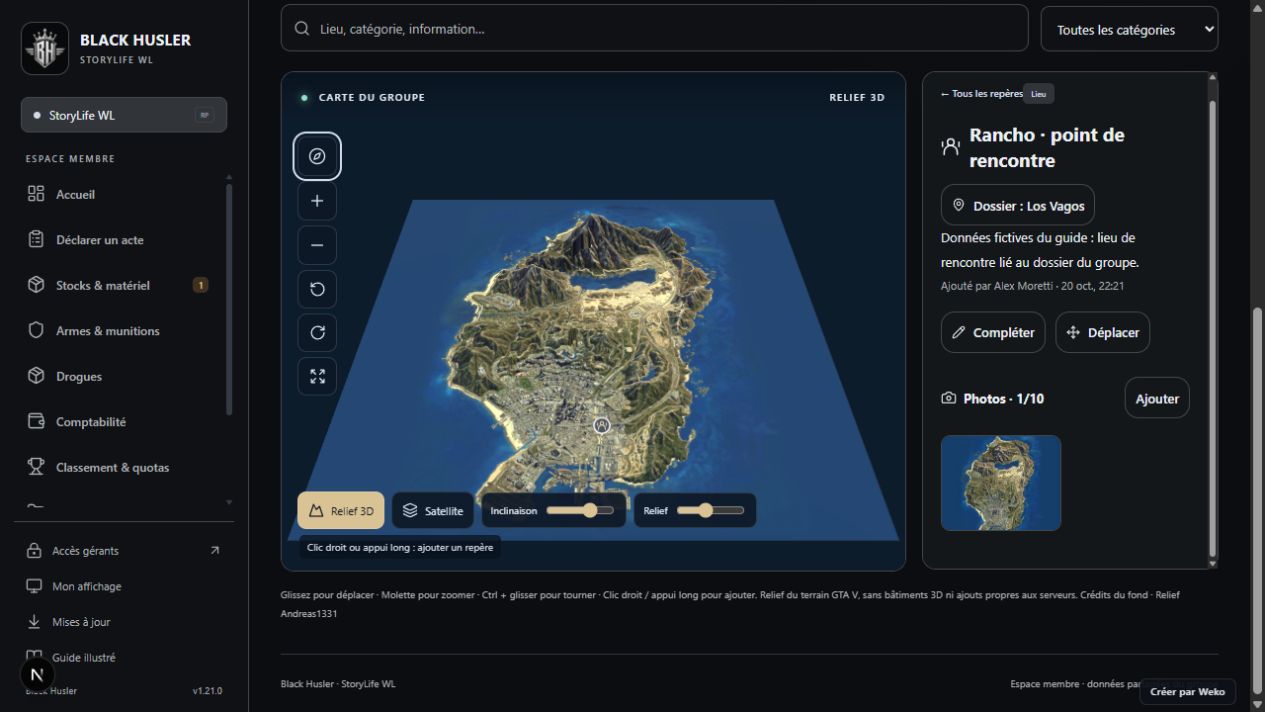Click the Créer par Weko button
The height and width of the screenshot is (712, 1265).
pos(1187,691)
